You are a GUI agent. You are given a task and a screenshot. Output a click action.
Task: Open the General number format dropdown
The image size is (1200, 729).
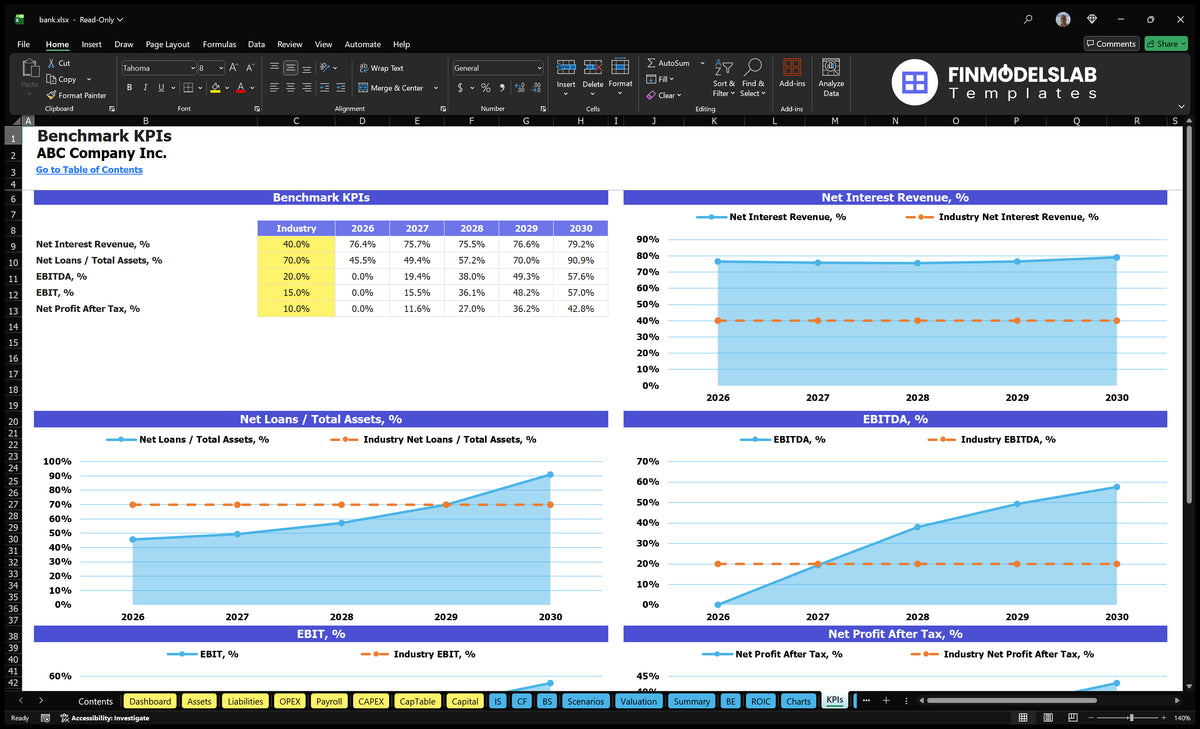(539, 68)
